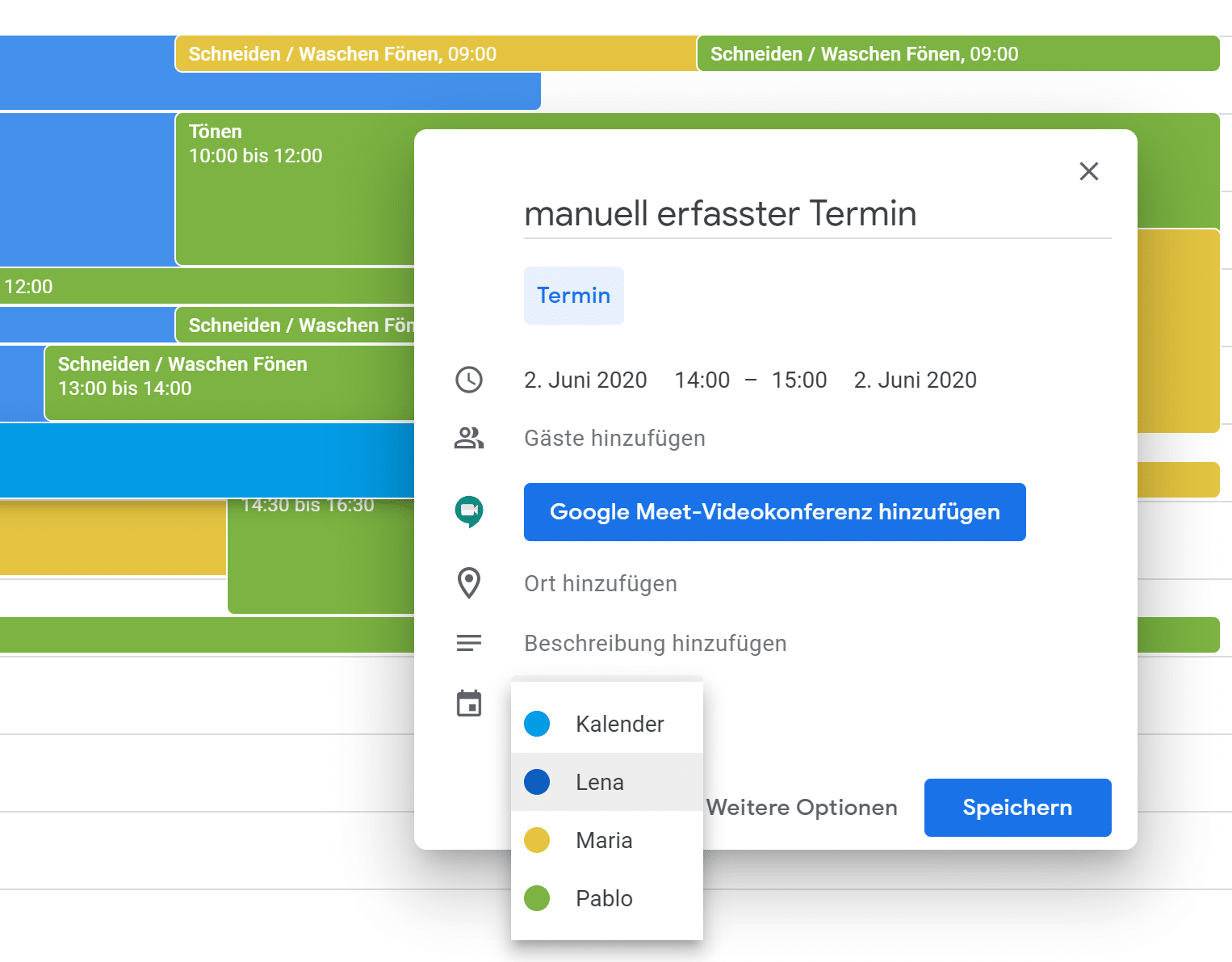Click the Google Meet camera icon
The height and width of the screenshot is (962, 1232).
click(x=471, y=511)
